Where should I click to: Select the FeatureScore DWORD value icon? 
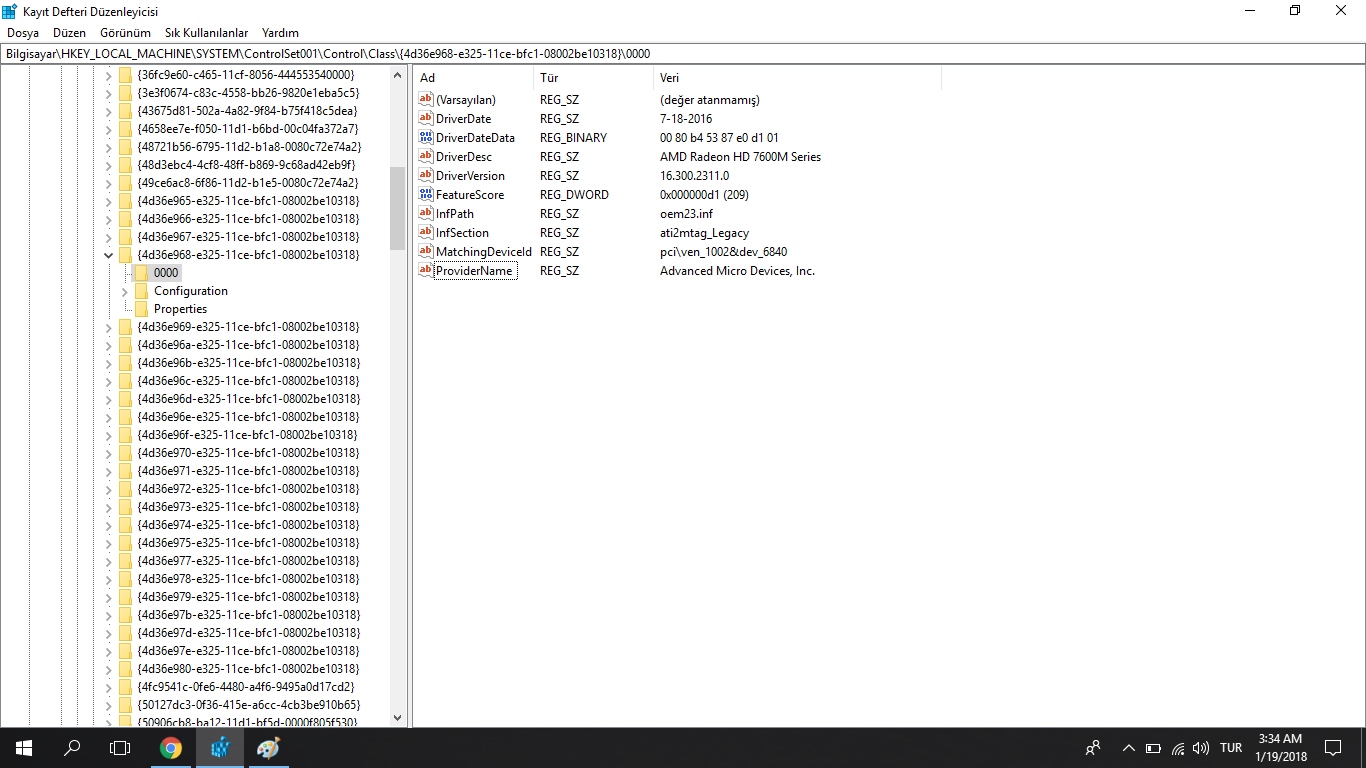tap(426, 195)
